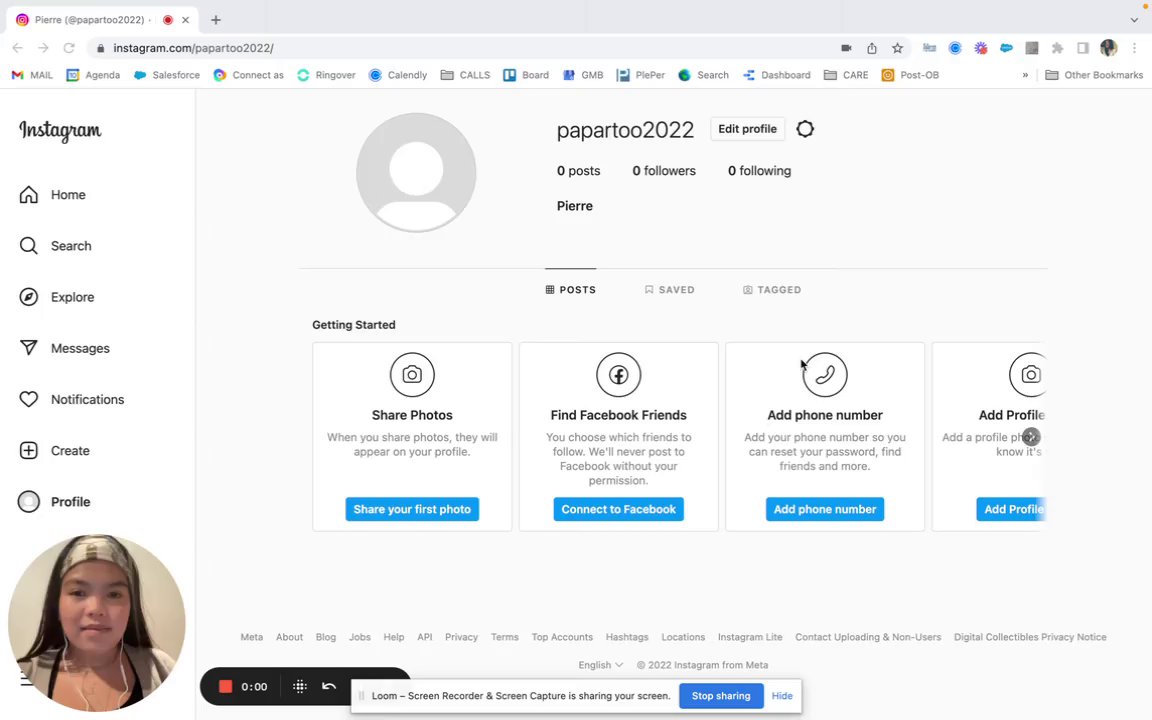Open the 0 following link
Viewport: 1152px width, 720px height.
click(760, 170)
